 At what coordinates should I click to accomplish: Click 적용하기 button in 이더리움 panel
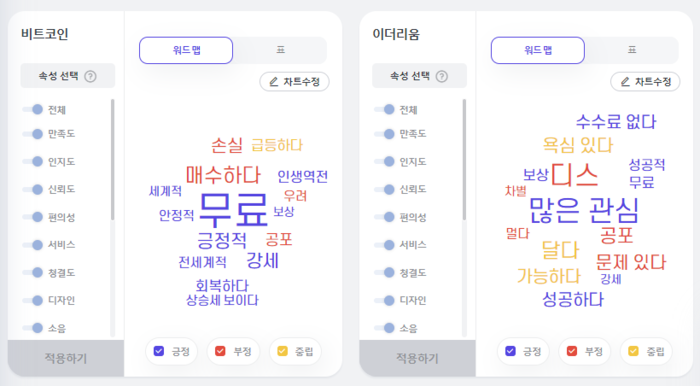417,358
